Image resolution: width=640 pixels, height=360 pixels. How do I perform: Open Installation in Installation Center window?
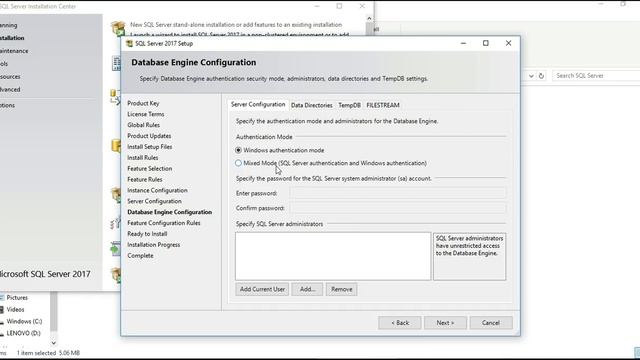[x=12, y=38]
